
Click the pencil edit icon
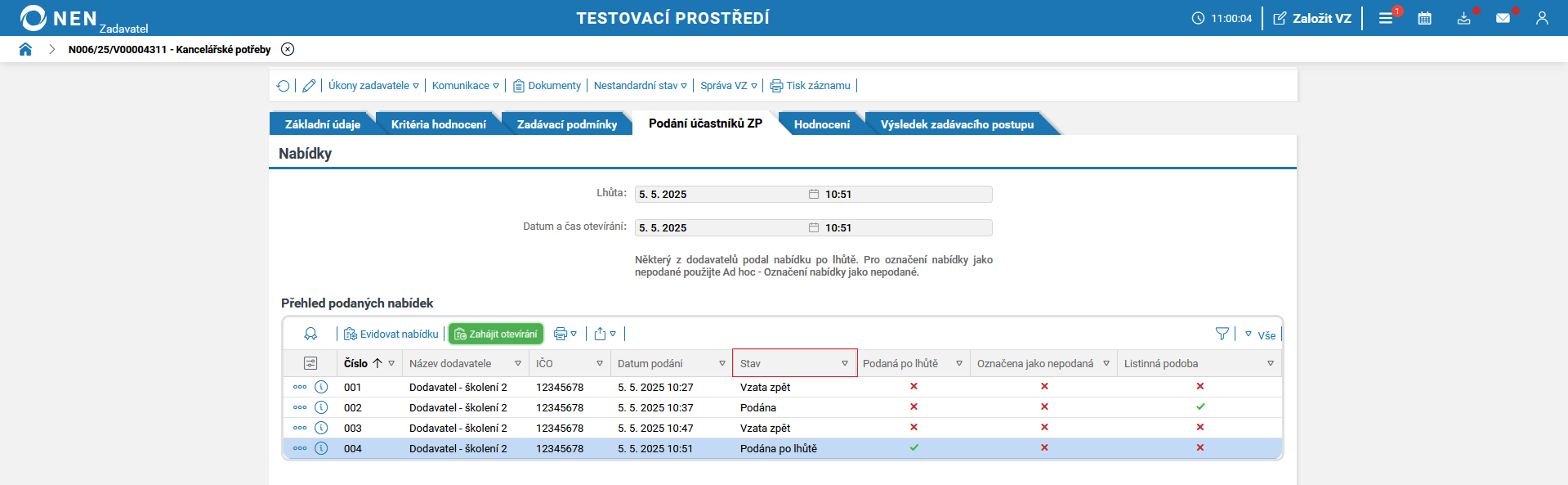(x=309, y=86)
